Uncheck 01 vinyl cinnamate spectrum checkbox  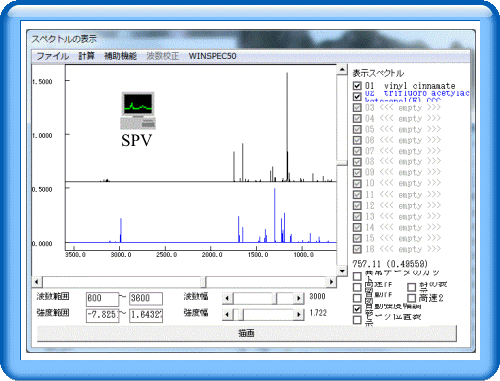click(x=357, y=86)
